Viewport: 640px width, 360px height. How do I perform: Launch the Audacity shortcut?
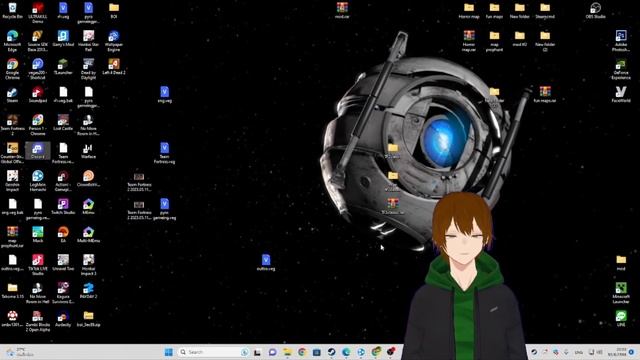click(63, 318)
